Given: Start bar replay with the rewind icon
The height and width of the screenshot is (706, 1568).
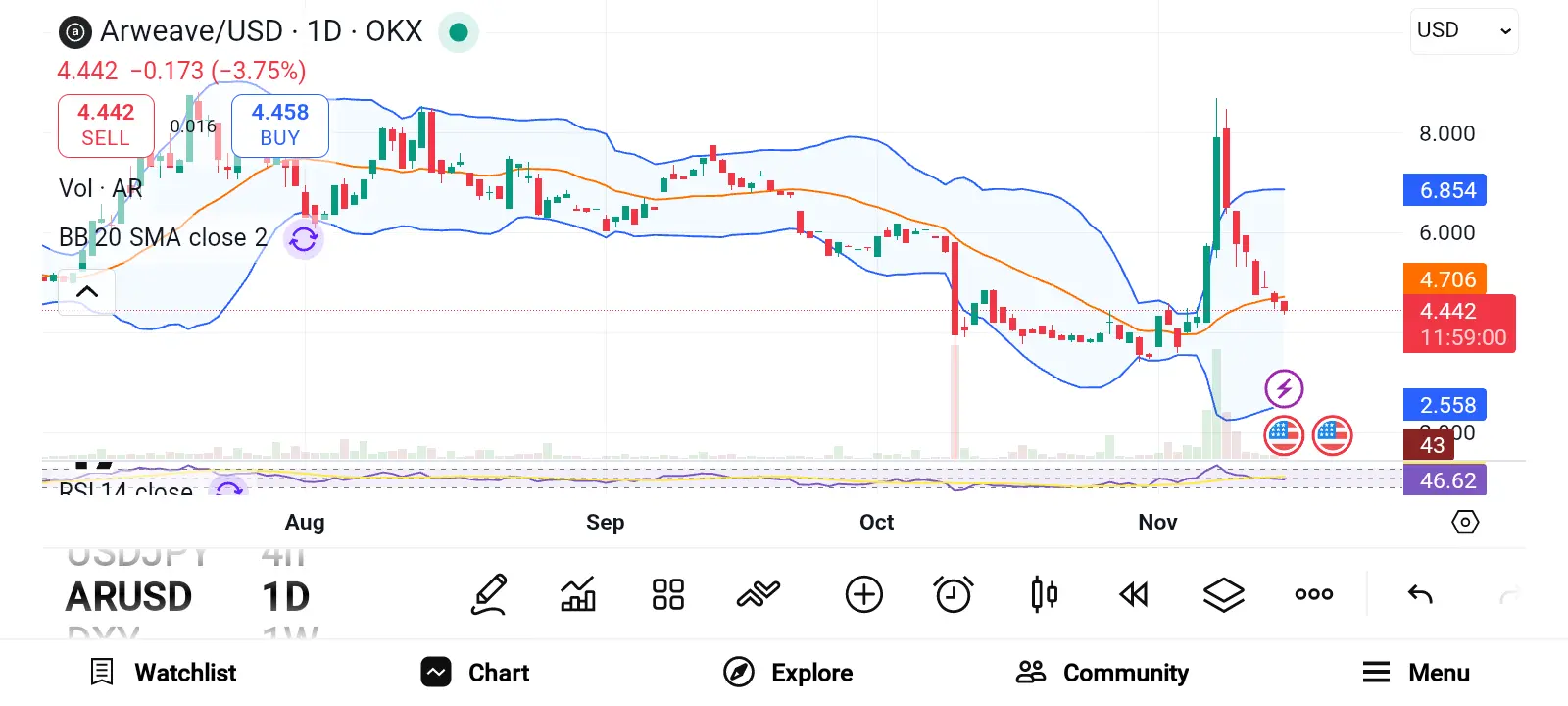Looking at the screenshot, I should [1134, 594].
